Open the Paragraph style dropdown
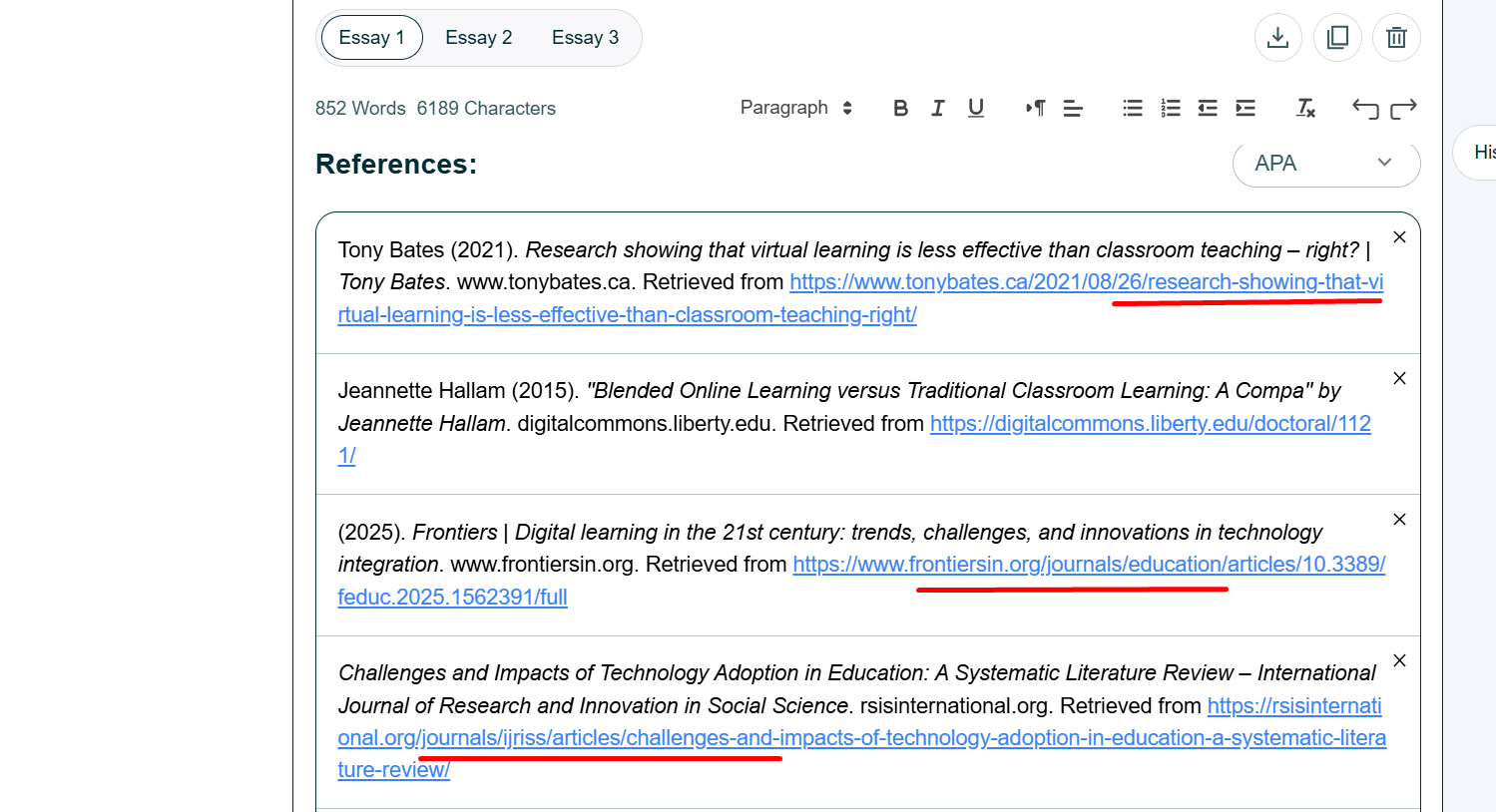 795,108
